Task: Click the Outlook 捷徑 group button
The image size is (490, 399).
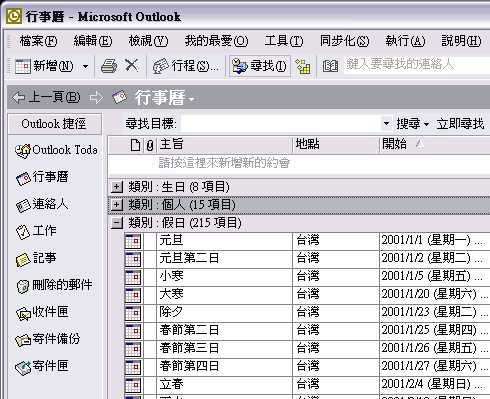Action: 55,124
